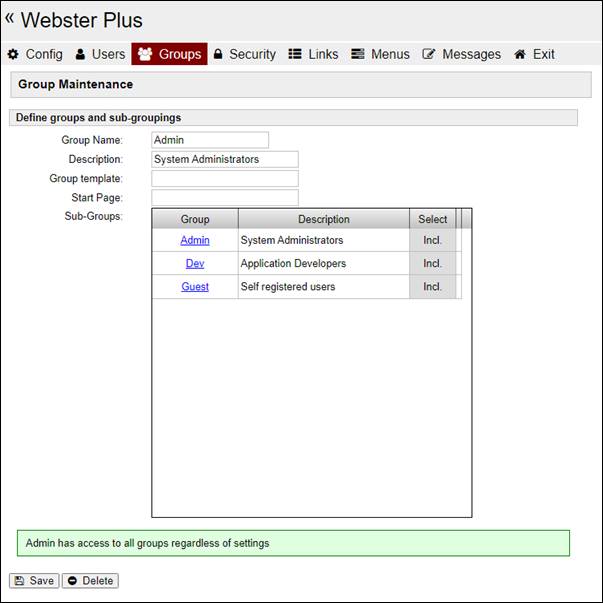The width and height of the screenshot is (603, 603).
Task: Click into the Group template field
Action: [x=225, y=179]
